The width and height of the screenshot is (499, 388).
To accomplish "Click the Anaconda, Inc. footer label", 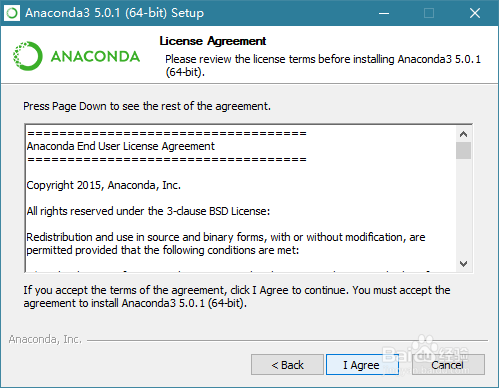I will pos(45,339).
